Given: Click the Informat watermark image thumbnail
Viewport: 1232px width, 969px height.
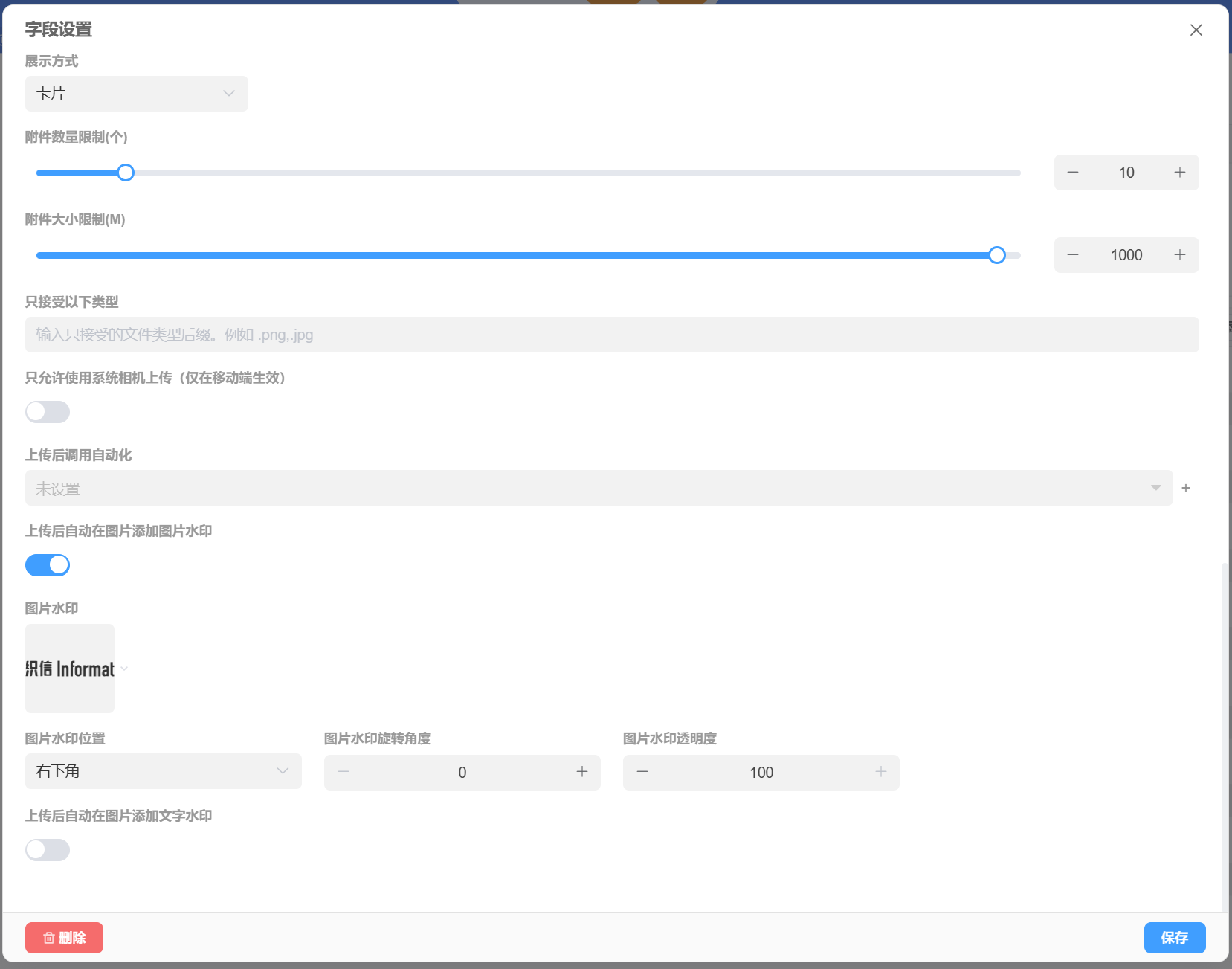Looking at the screenshot, I should [x=70, y=669].
